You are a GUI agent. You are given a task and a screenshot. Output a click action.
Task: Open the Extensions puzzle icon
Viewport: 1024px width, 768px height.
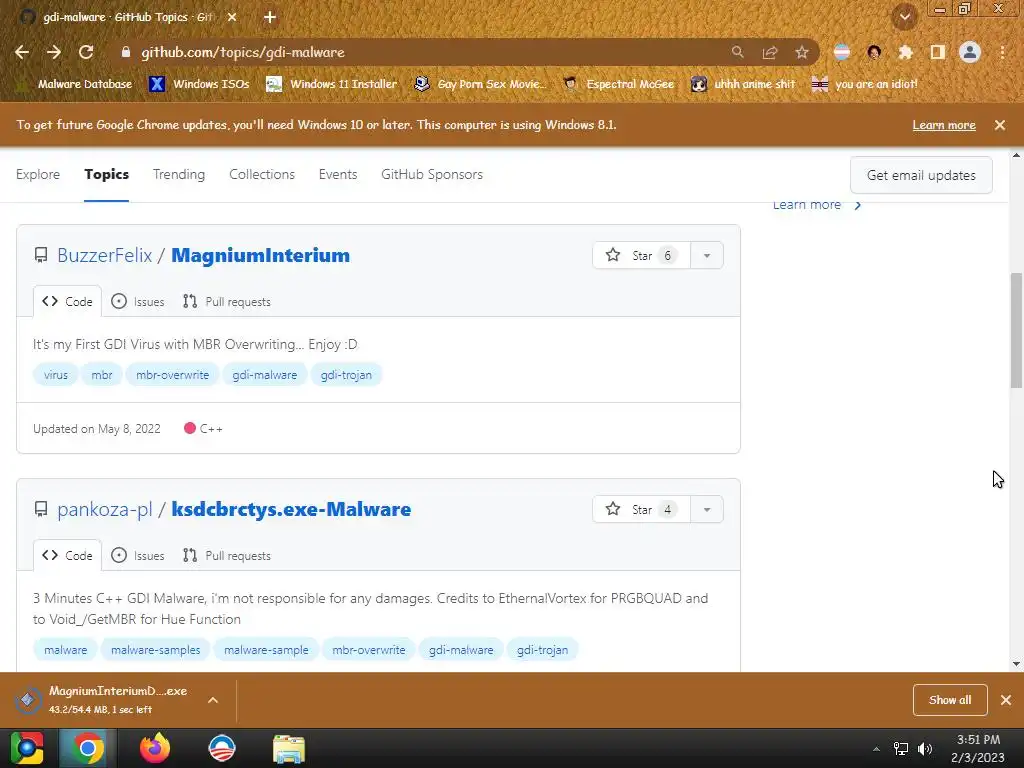(x=905, y=52)
